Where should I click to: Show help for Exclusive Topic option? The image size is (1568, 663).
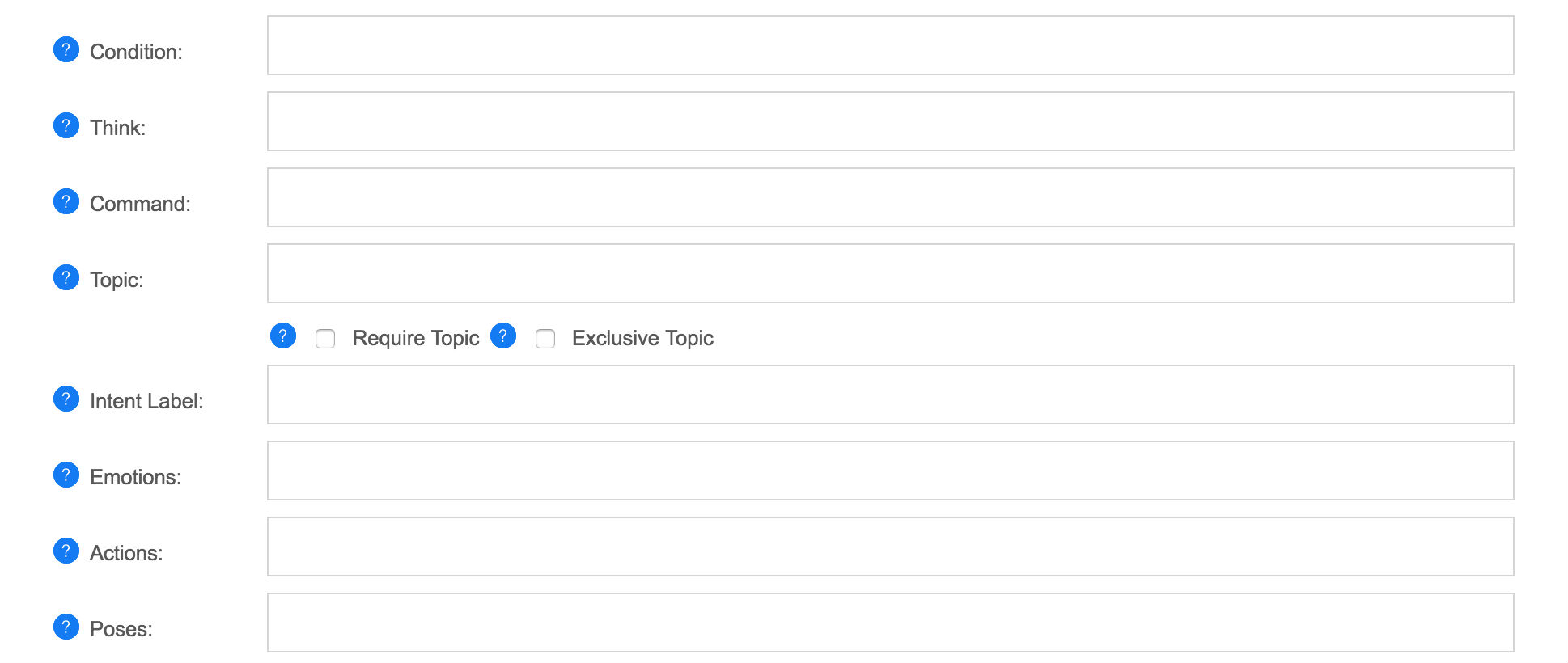click(503, 336)
